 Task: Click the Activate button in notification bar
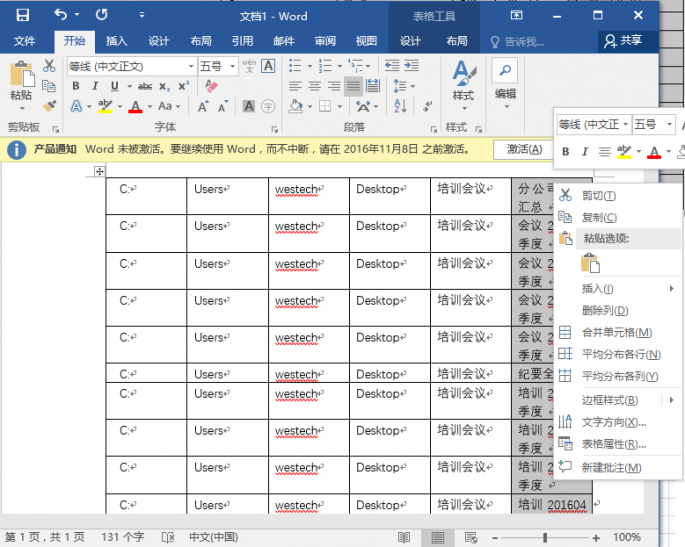(x=525, y=149)
